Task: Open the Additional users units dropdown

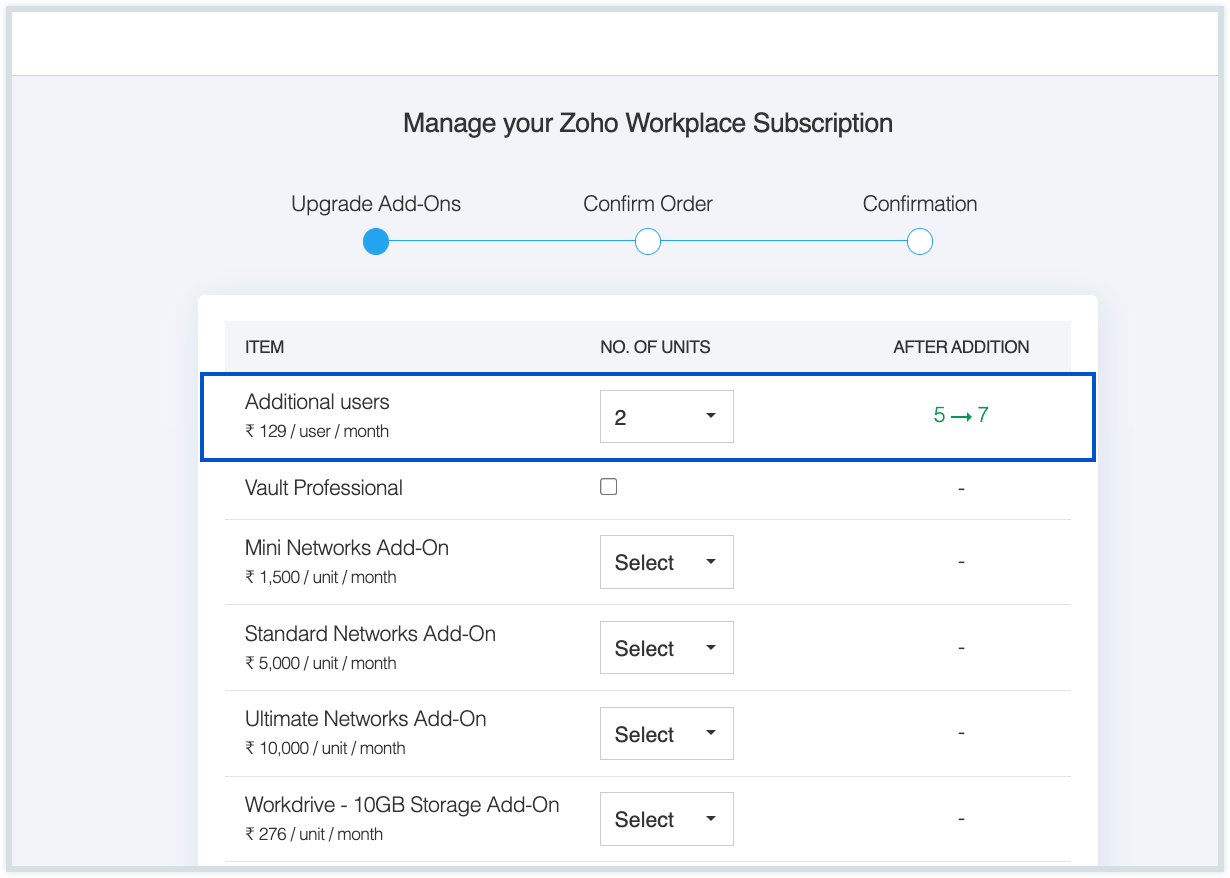Action: pos(666,417)
